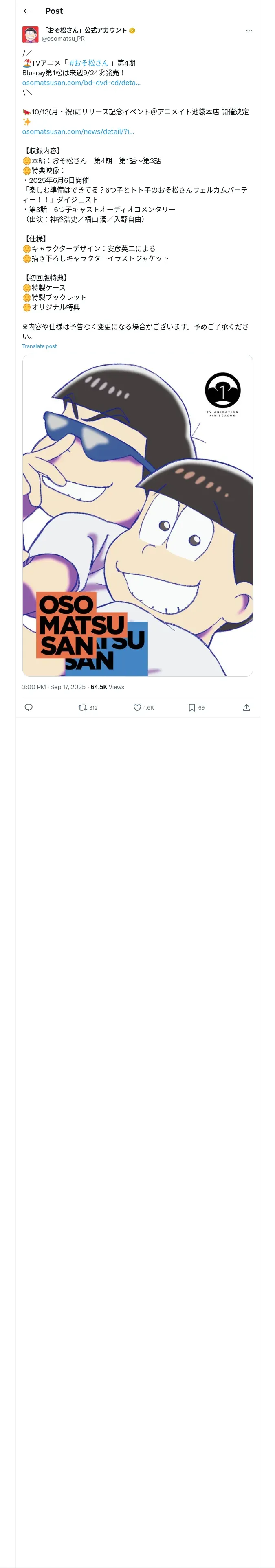Click the 64.5K Views count
Screen dimensions: 275x1568
coord(107,687)
